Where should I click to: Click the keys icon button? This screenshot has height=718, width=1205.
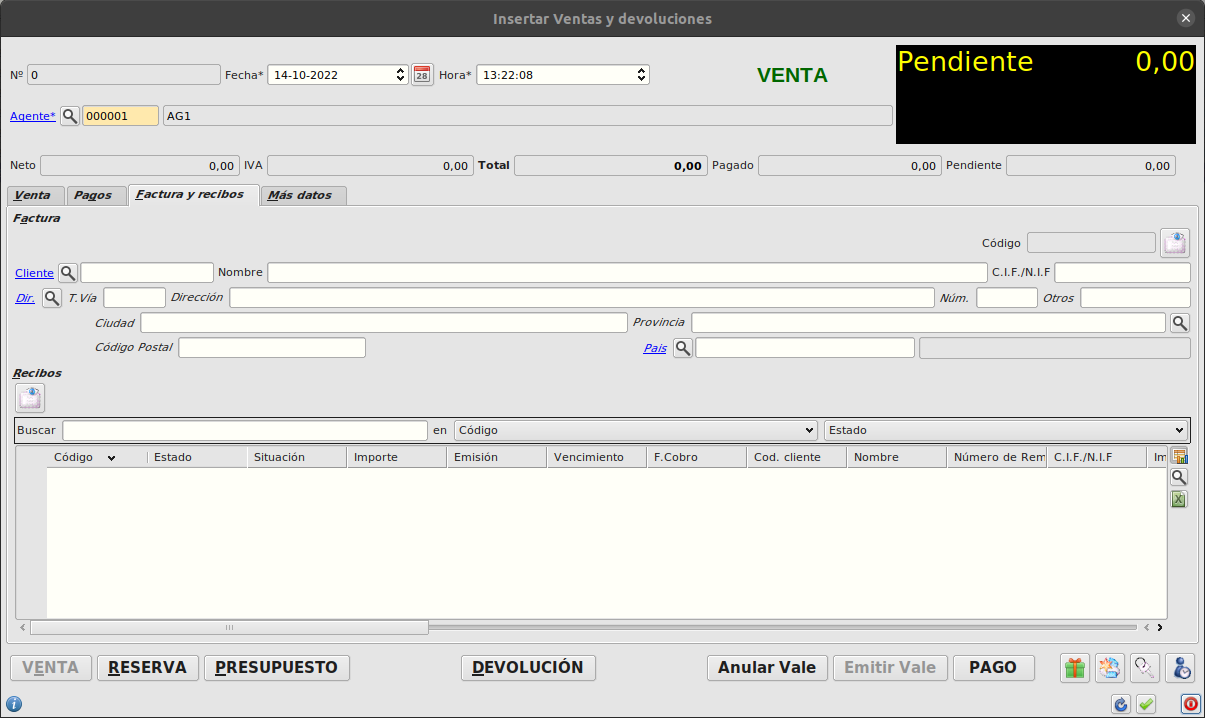point(1145,668)
